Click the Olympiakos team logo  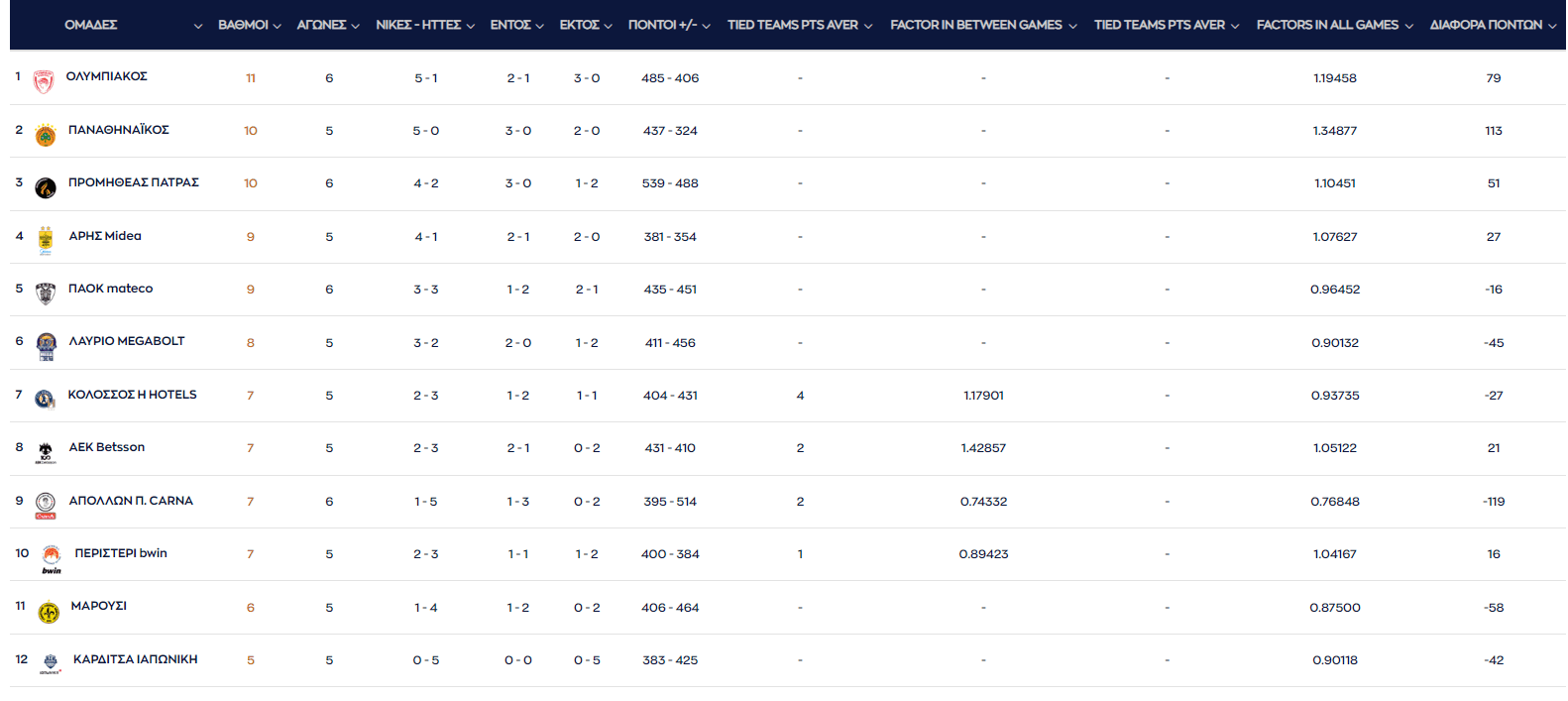point(43,82)
